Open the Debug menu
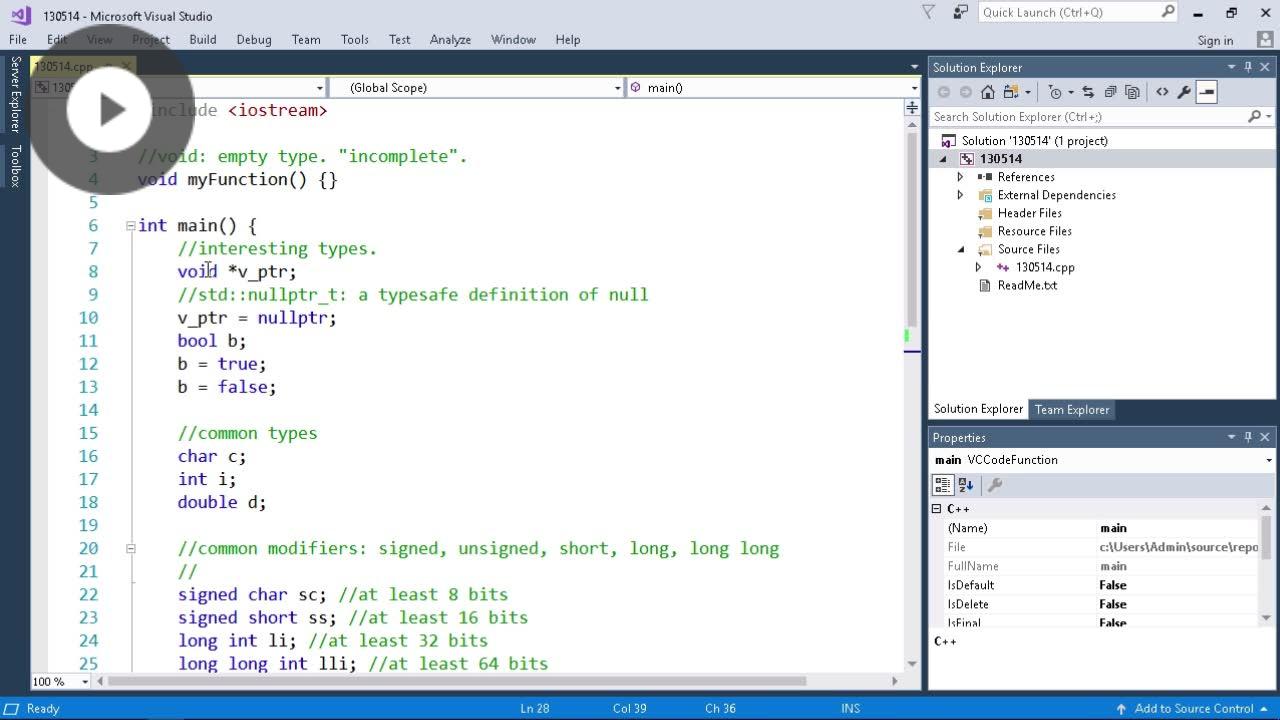 click(253, 40)
